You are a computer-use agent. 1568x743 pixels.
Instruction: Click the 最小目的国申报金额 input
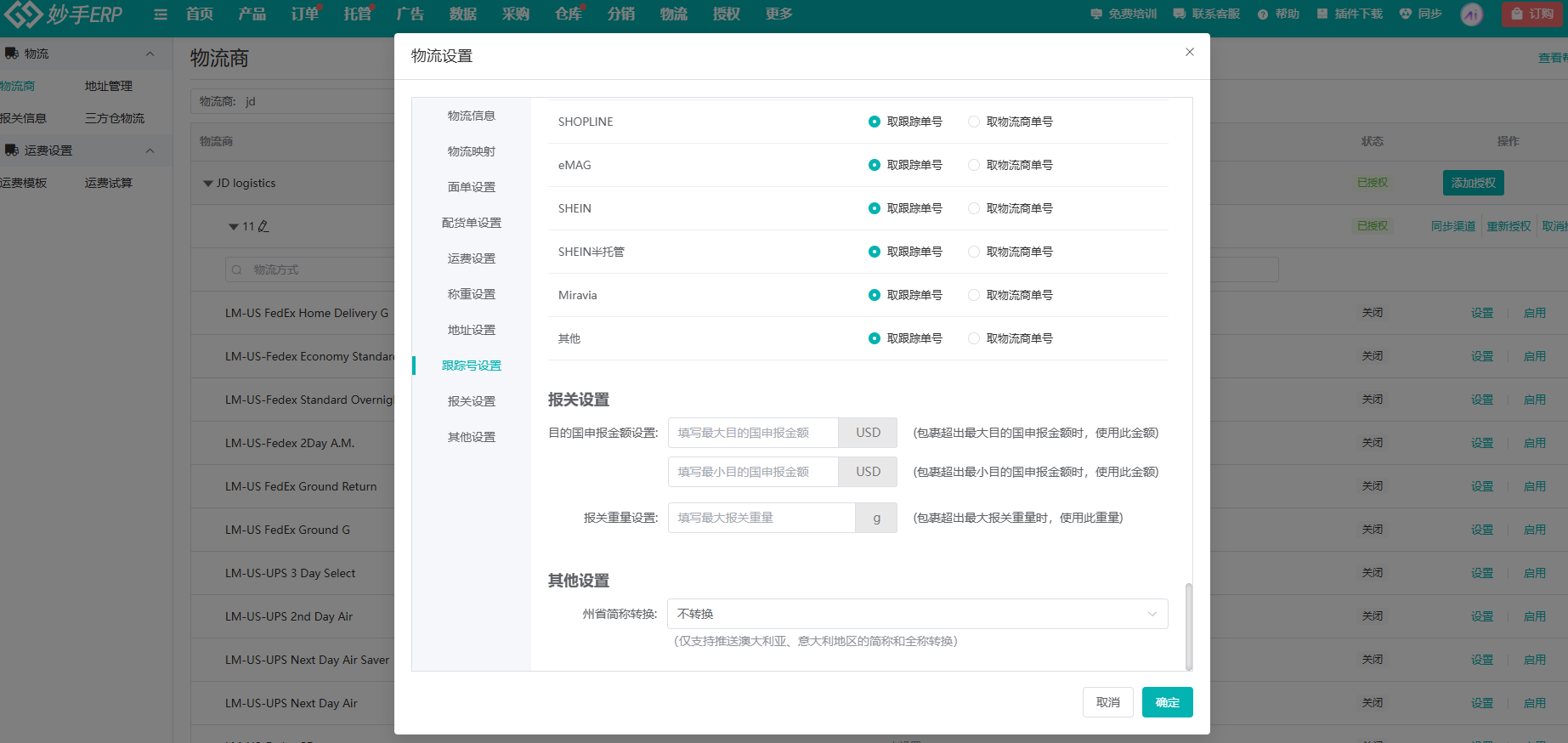[x=753, y=472]
